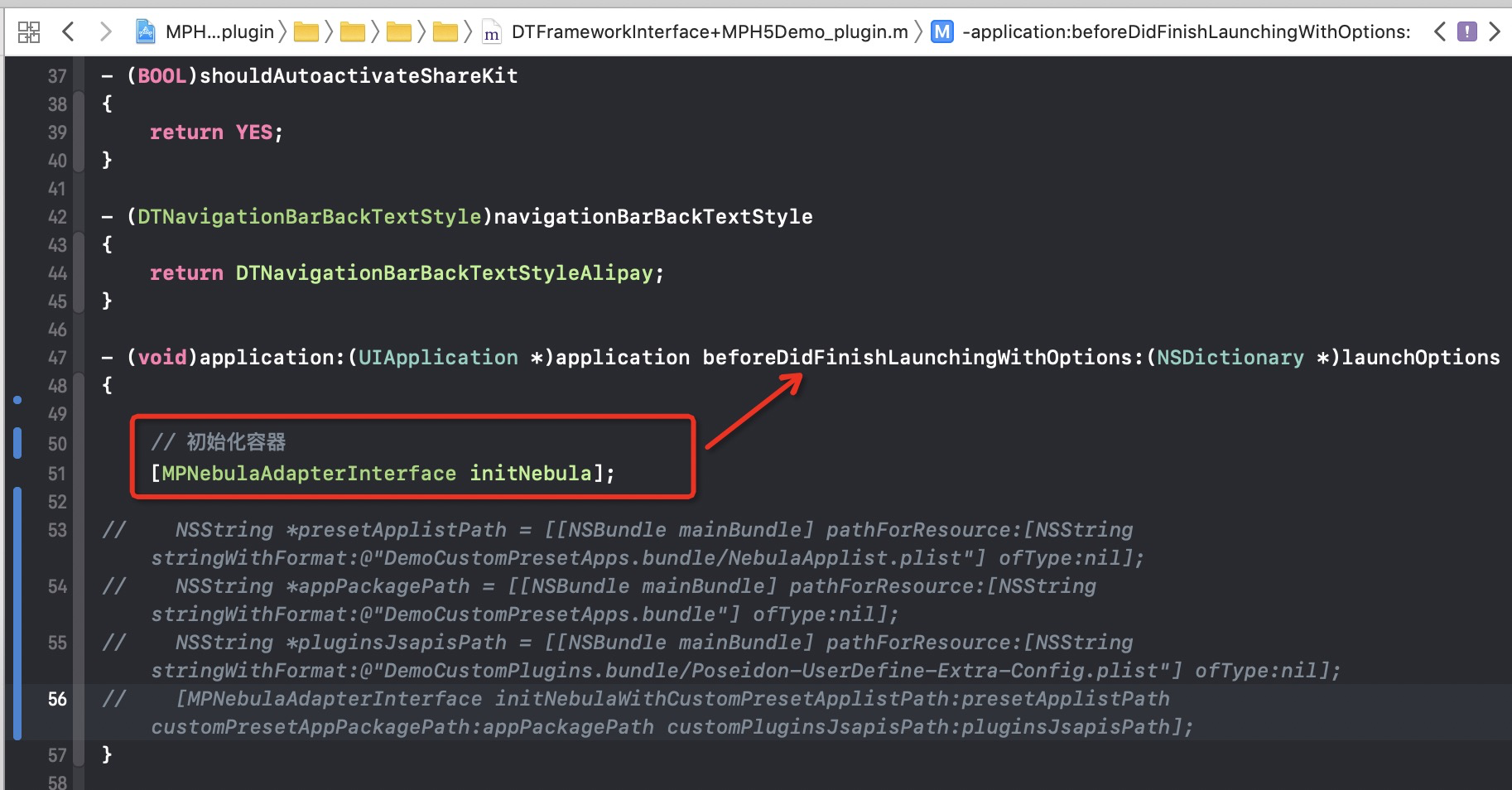Click MPNebulaAdapterInterface on line 51
Image resolution: width=1512 pixels, height=790 pixels.
[x=309, y=474]
